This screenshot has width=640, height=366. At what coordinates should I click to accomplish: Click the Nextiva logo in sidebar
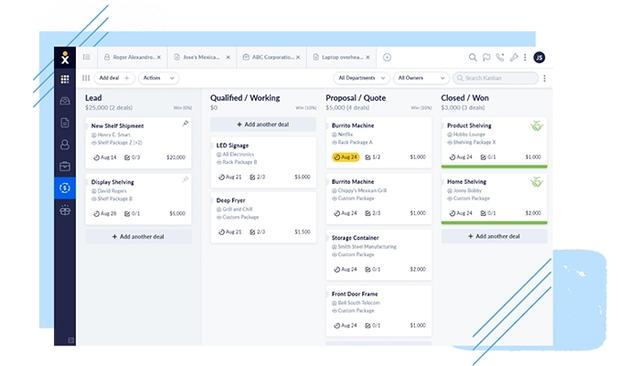pyautogui.click(x=65, y=58)
